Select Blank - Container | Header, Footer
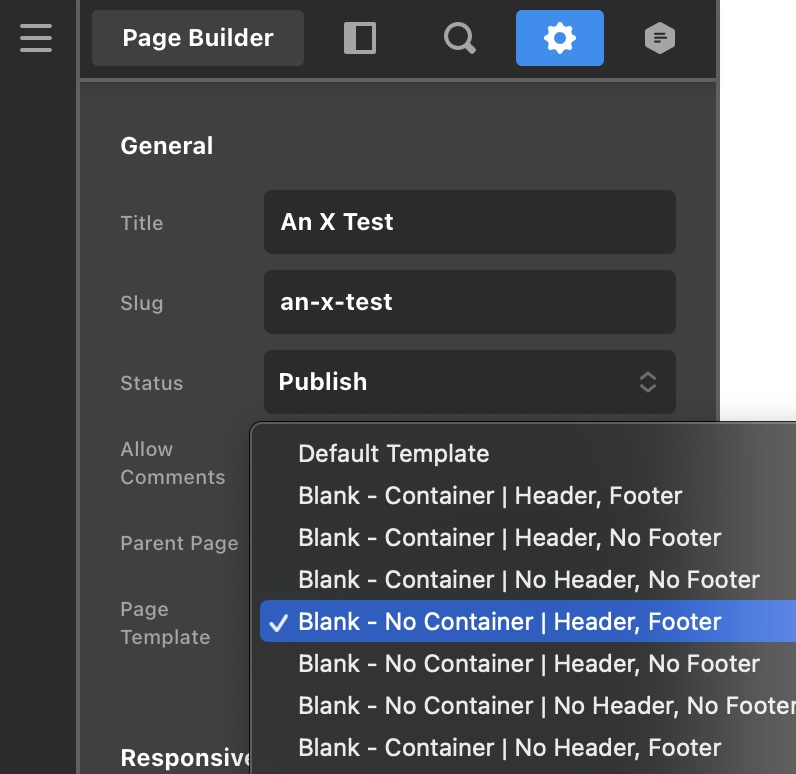Image resolution: width=796 pixels, height=774 pixels. (x=490, y=496)
